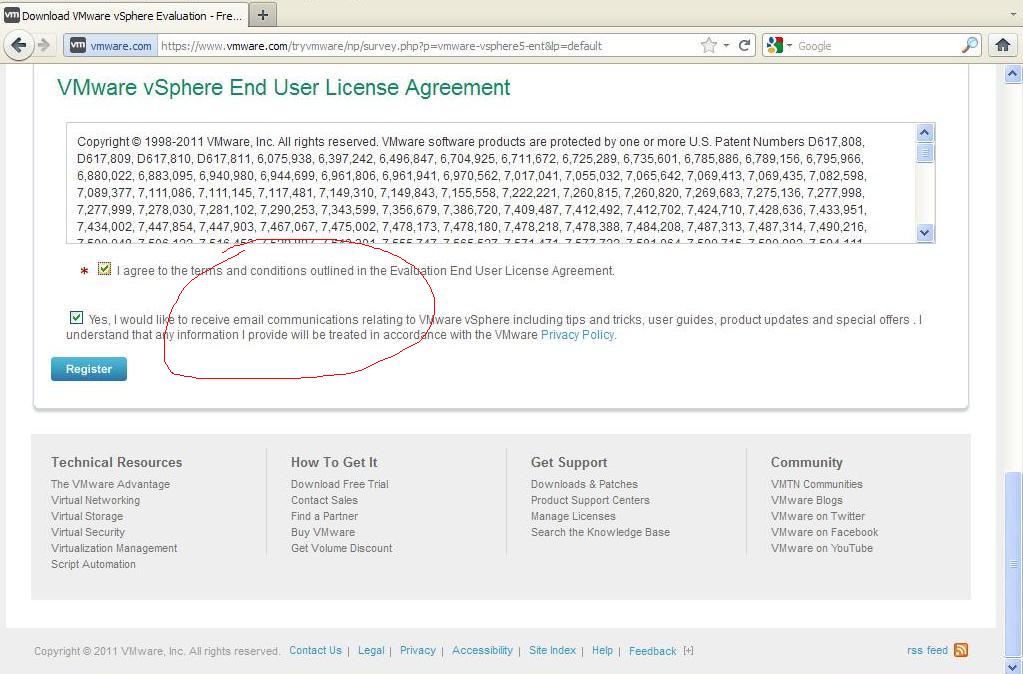
Task: Open the Privacy Policy link
Action: [x=577, y=335]
